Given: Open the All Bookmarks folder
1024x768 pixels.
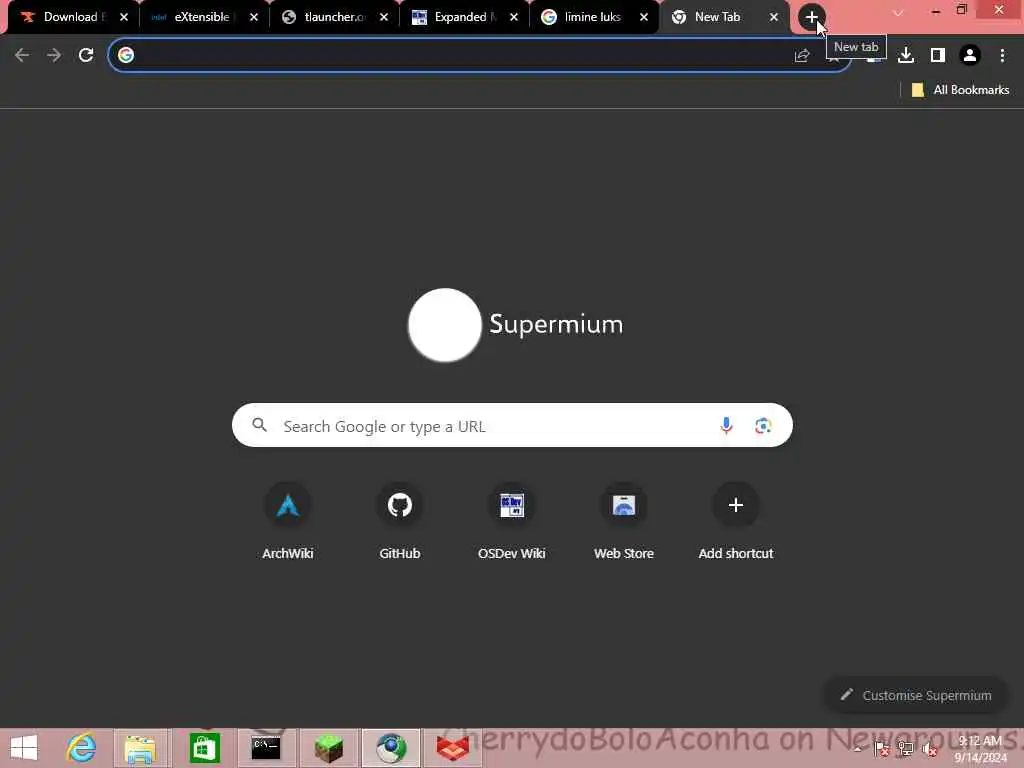Looking at the screenshot, I should [960, 90].
